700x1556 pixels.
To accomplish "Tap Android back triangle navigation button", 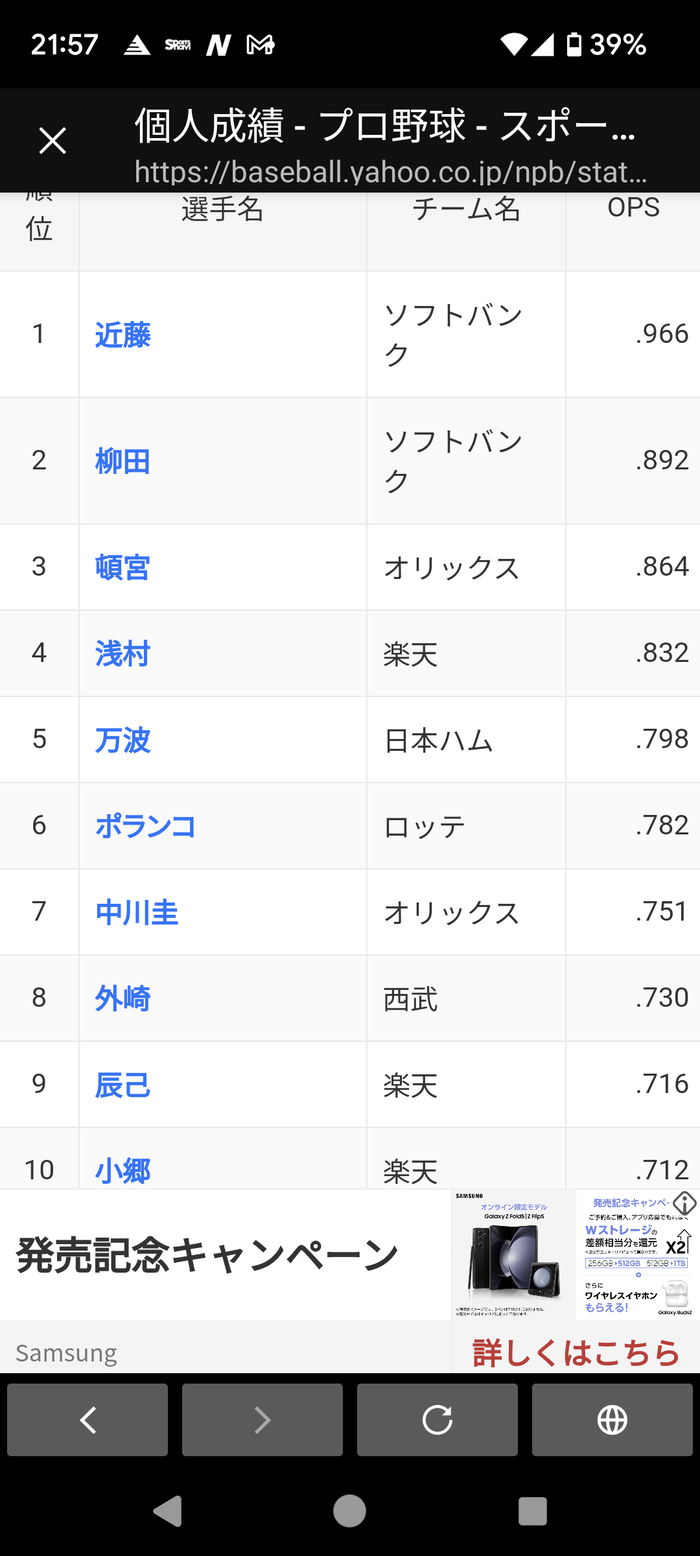I will (167, 1510).
